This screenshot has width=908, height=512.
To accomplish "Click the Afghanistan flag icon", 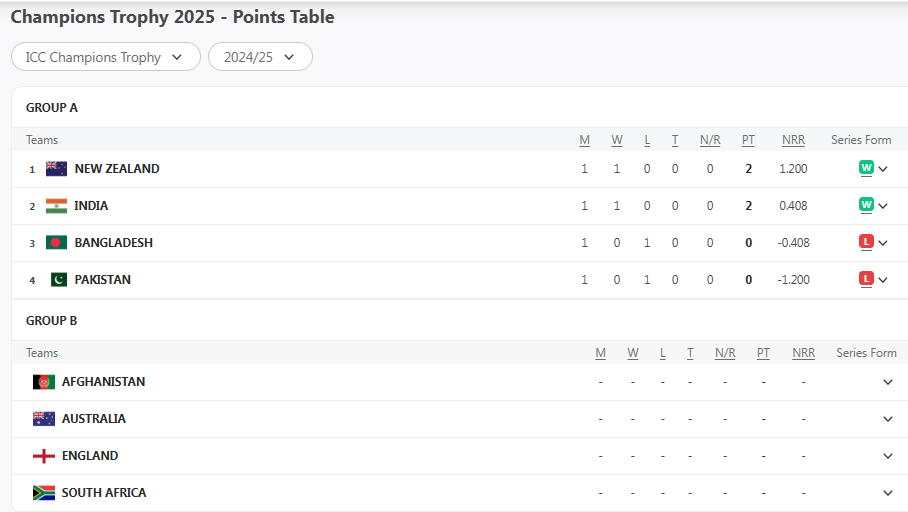I will click(x=44, y=382).
